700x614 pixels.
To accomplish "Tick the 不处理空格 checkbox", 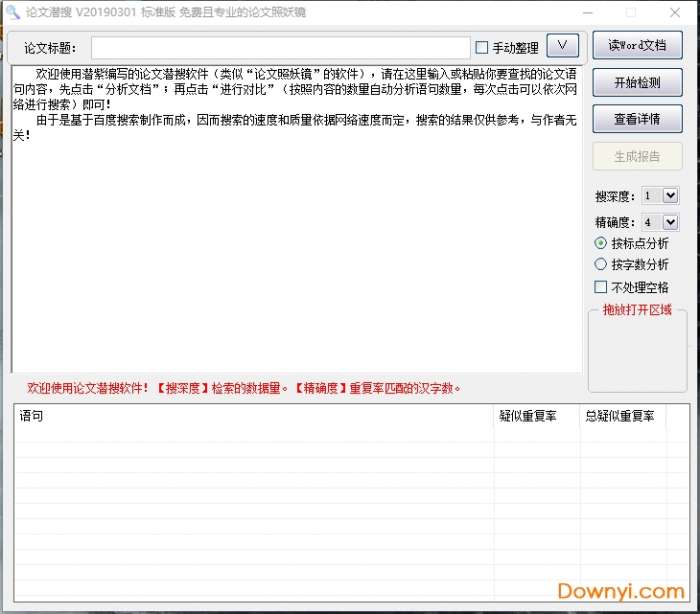I will click(x=601, y=288).
